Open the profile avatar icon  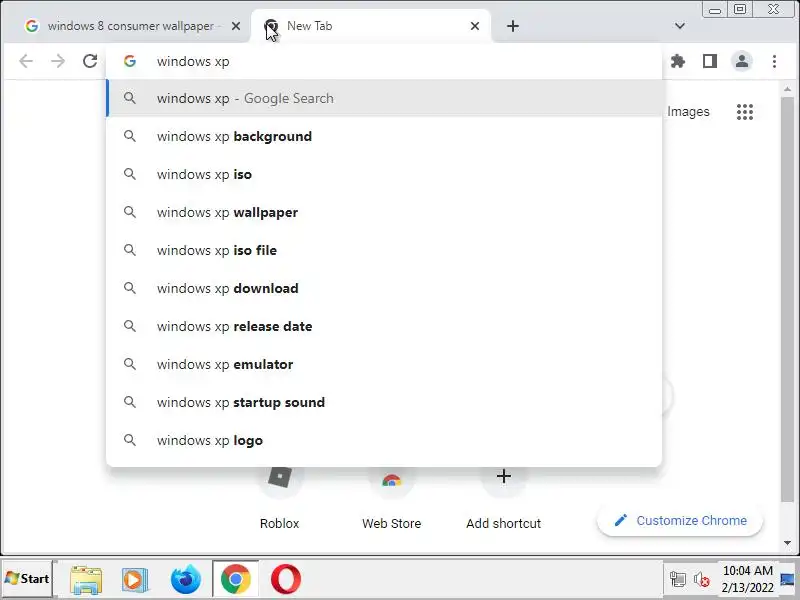(x=742, y=61)
